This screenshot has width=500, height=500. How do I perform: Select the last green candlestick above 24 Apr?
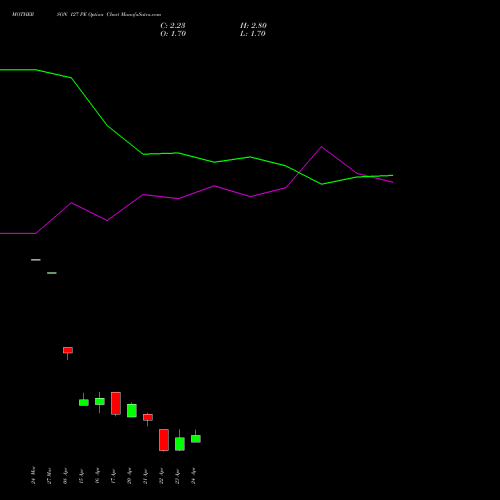[196, 439]
